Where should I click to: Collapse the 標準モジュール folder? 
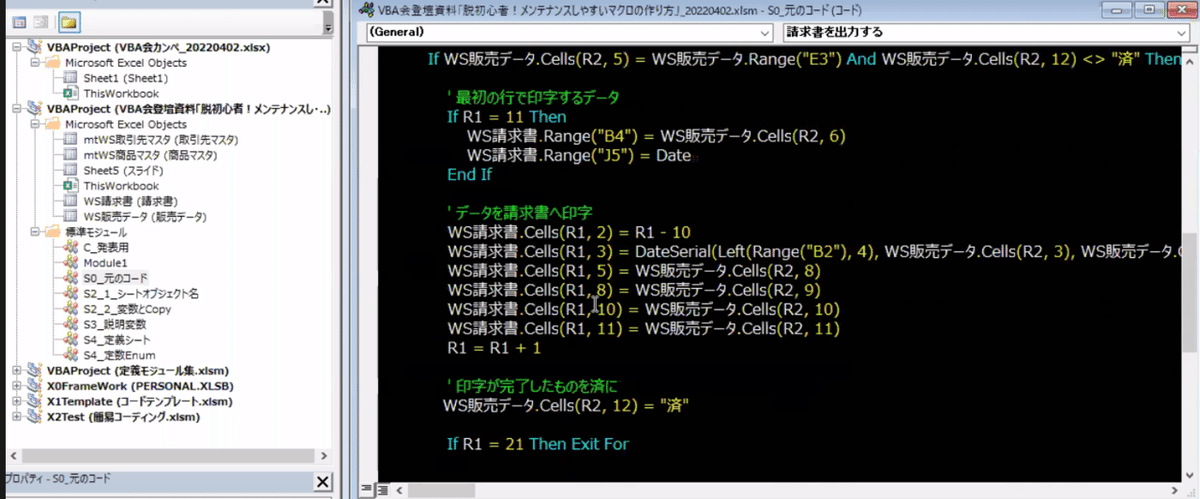tap(34, 231)
